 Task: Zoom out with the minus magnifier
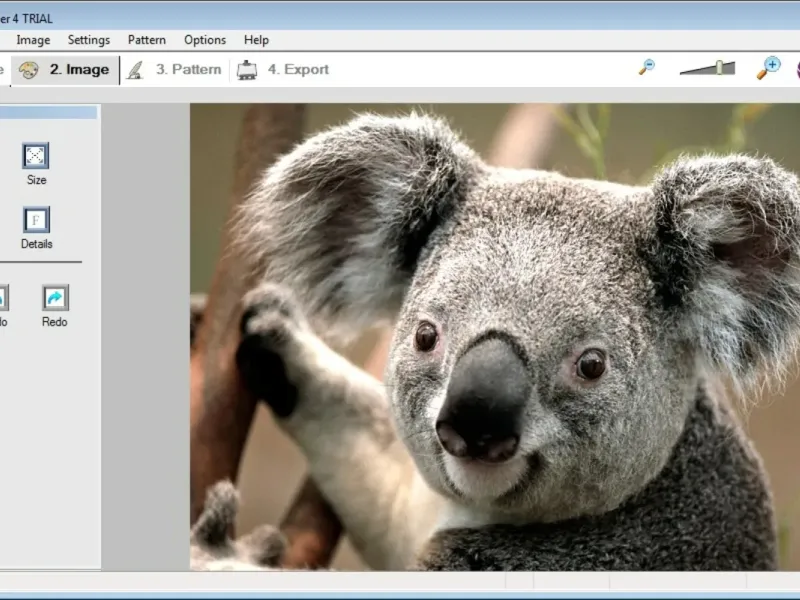coord(647,68)
